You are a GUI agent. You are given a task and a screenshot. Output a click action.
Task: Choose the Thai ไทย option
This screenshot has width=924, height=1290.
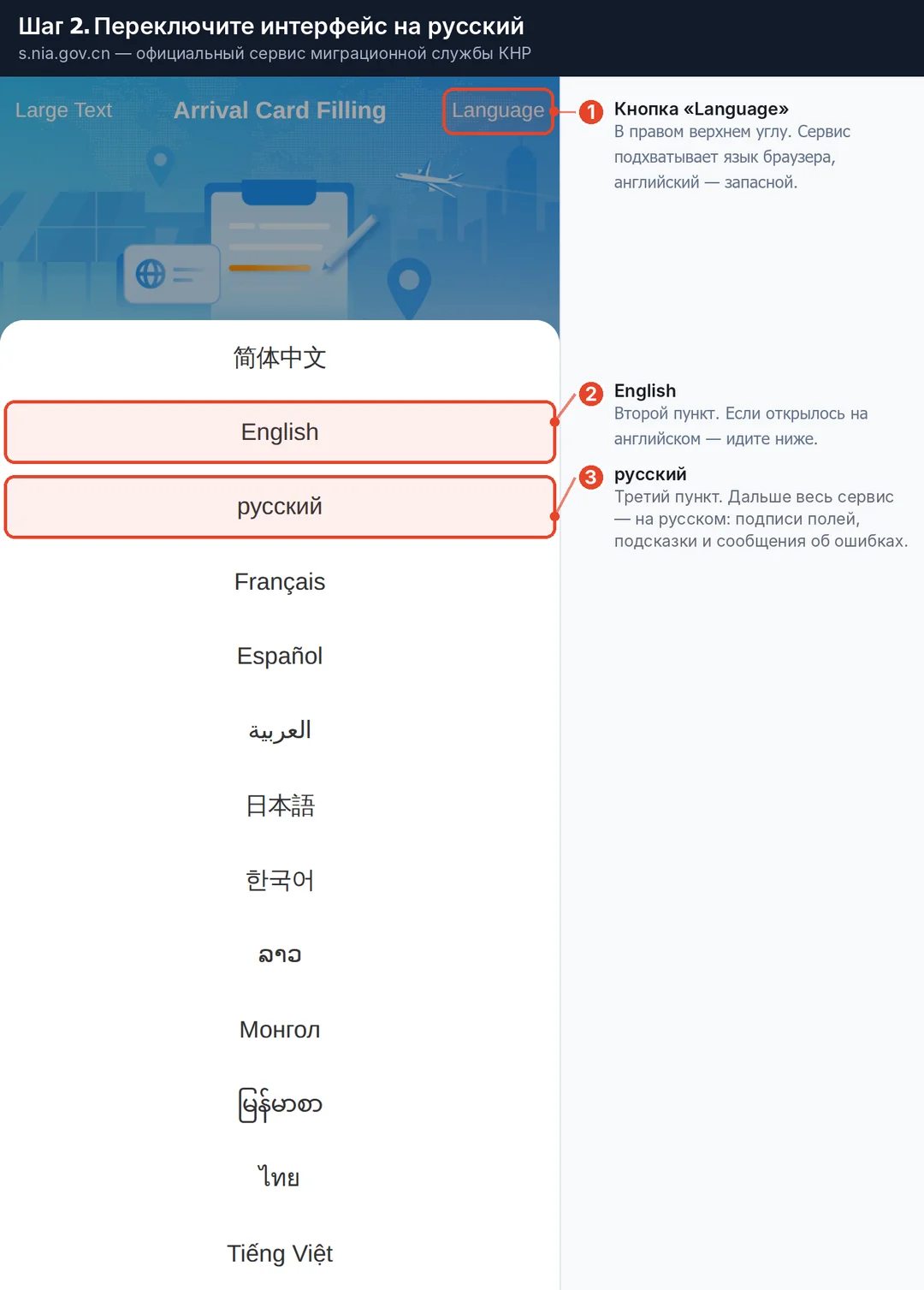click(280, 1178)
